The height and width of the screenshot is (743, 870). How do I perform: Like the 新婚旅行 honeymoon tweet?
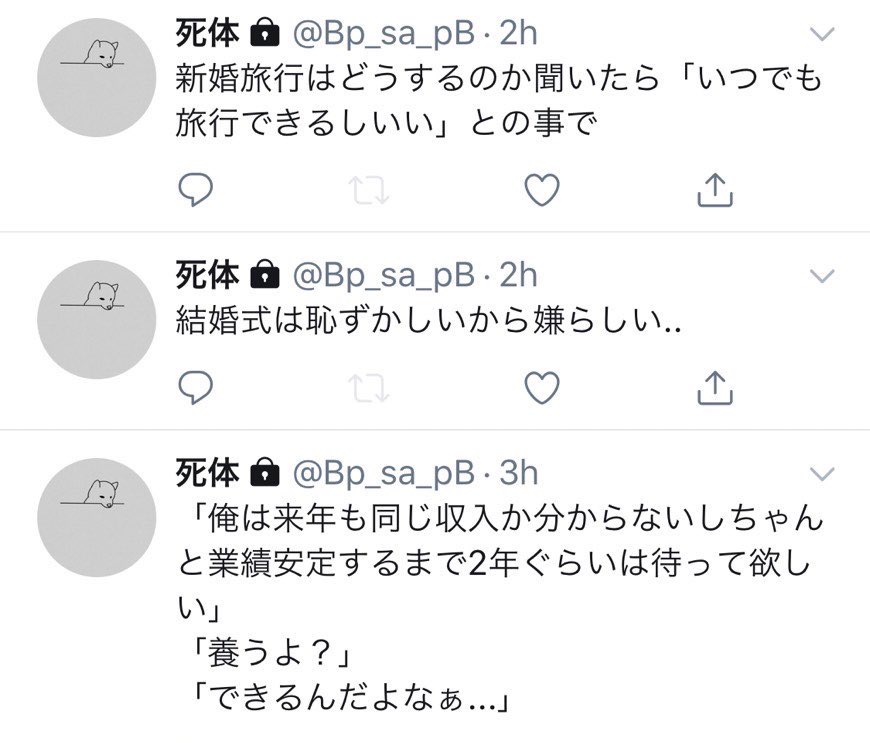[x=542, y=189]
